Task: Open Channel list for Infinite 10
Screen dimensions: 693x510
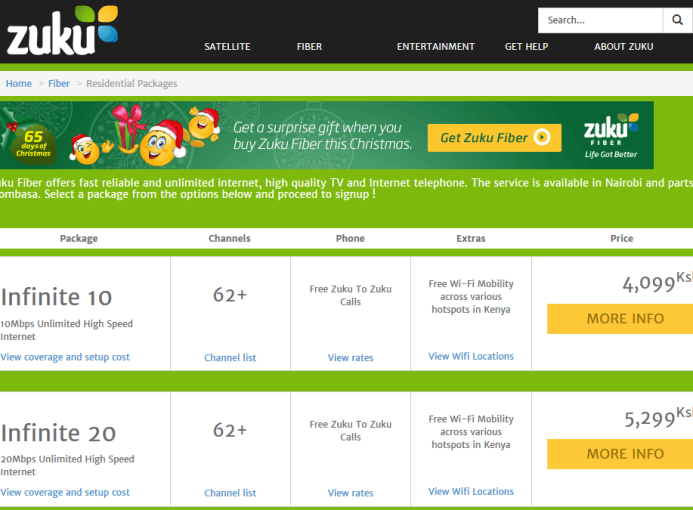Action: [230, 358]
